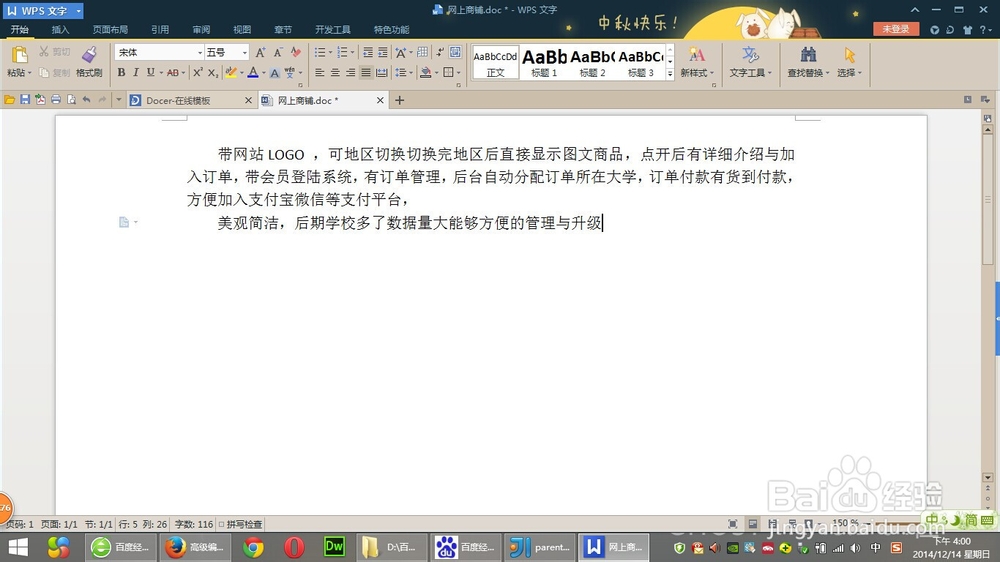
Task: Click the vertical scrollbar down arrow
Action: (988, 477)
